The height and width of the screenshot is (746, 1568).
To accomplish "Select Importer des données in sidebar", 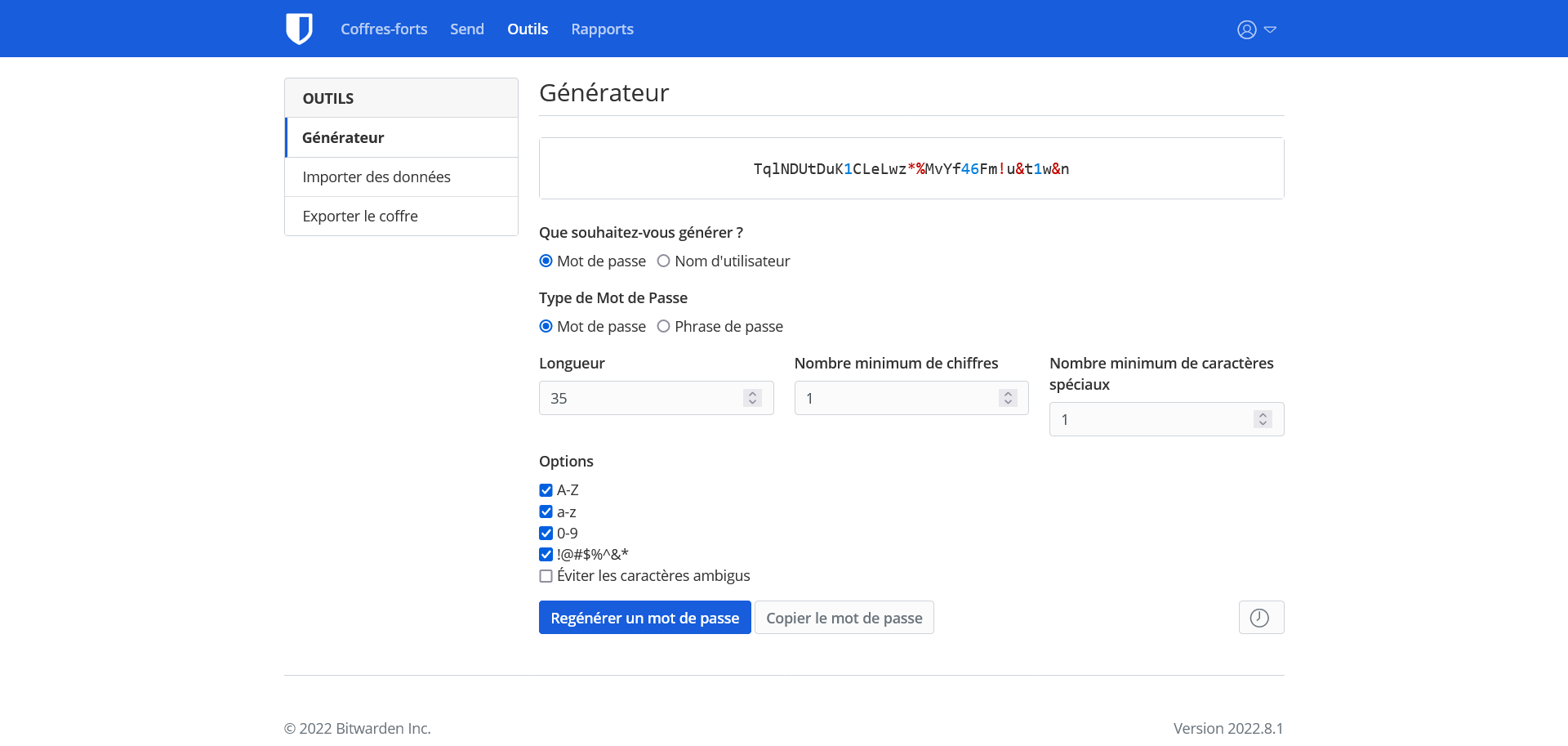I will [x=376, y=177].
